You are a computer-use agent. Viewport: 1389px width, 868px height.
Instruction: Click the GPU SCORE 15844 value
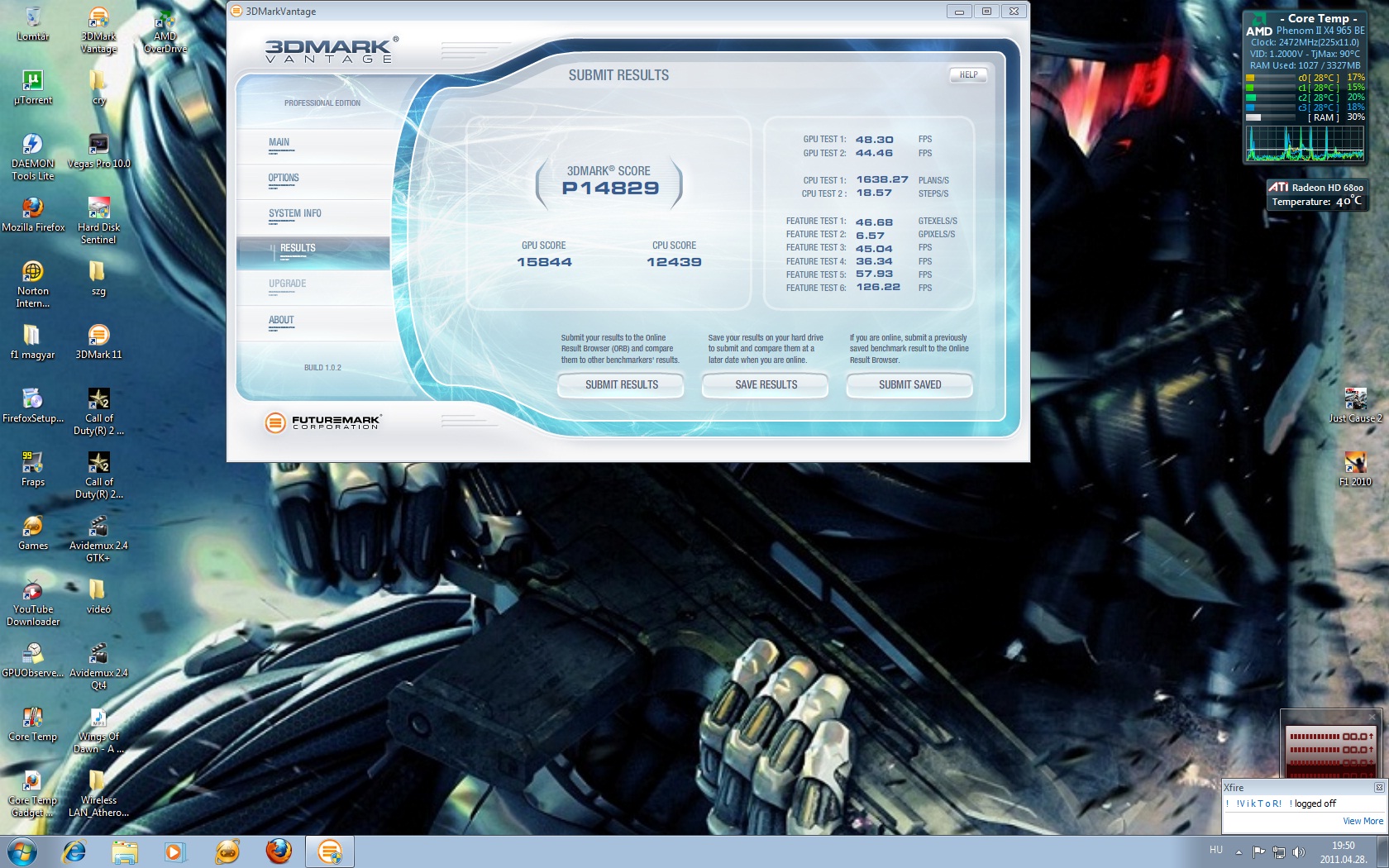[544, 262]
